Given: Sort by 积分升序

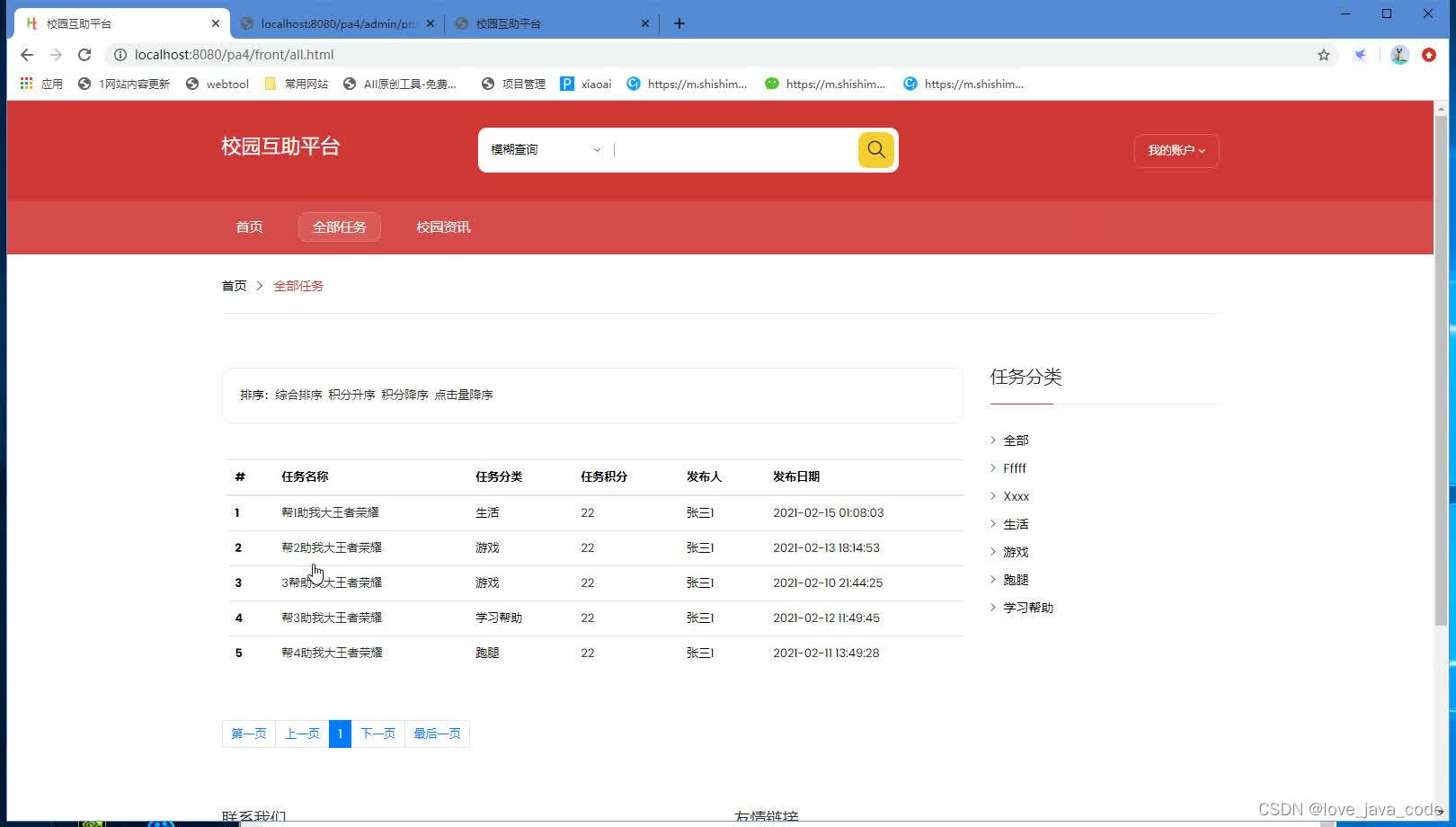Looking at the screenshot, I should pos(351,395).
